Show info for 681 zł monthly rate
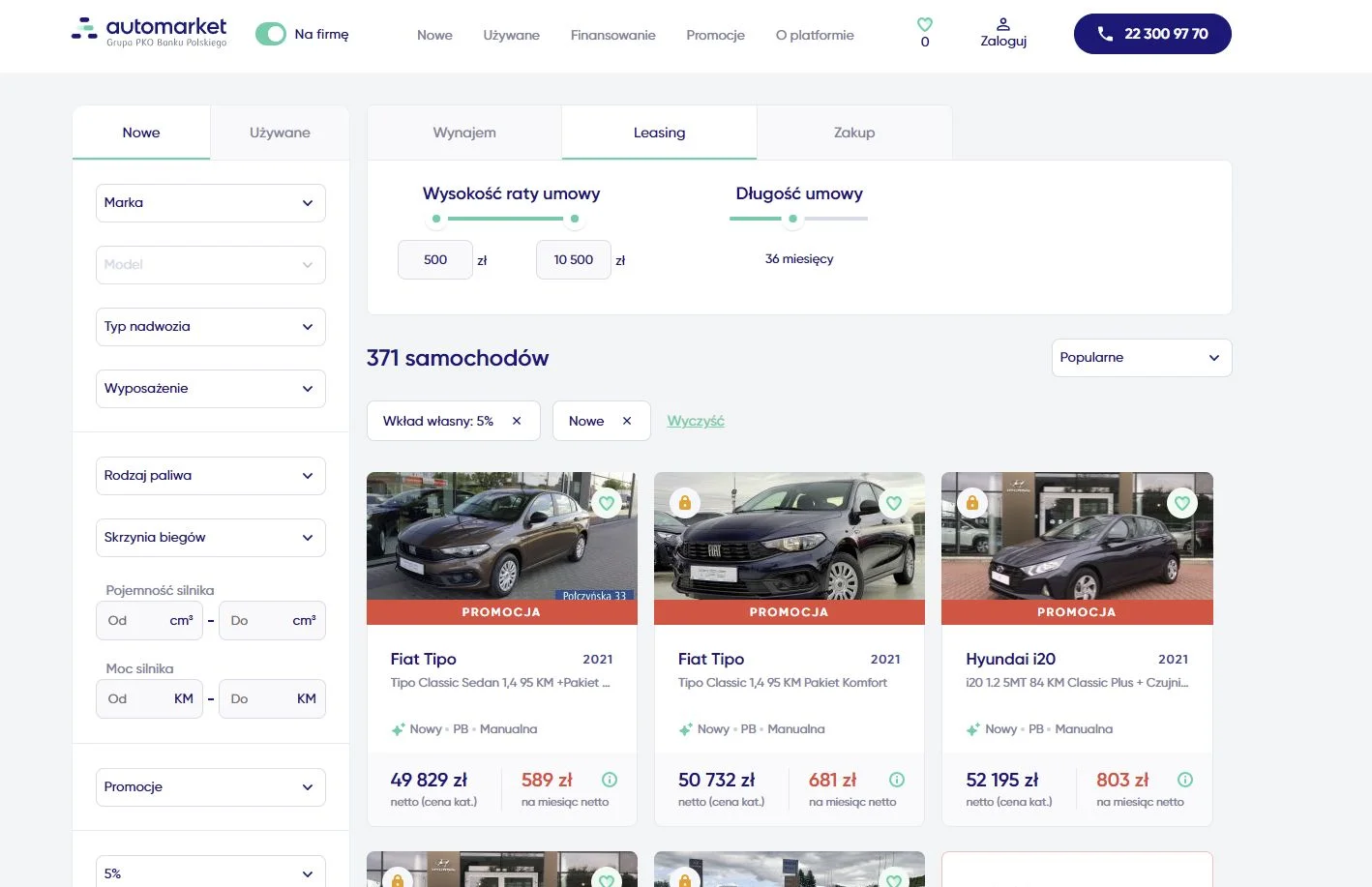1372x887 pixels. 897,780
